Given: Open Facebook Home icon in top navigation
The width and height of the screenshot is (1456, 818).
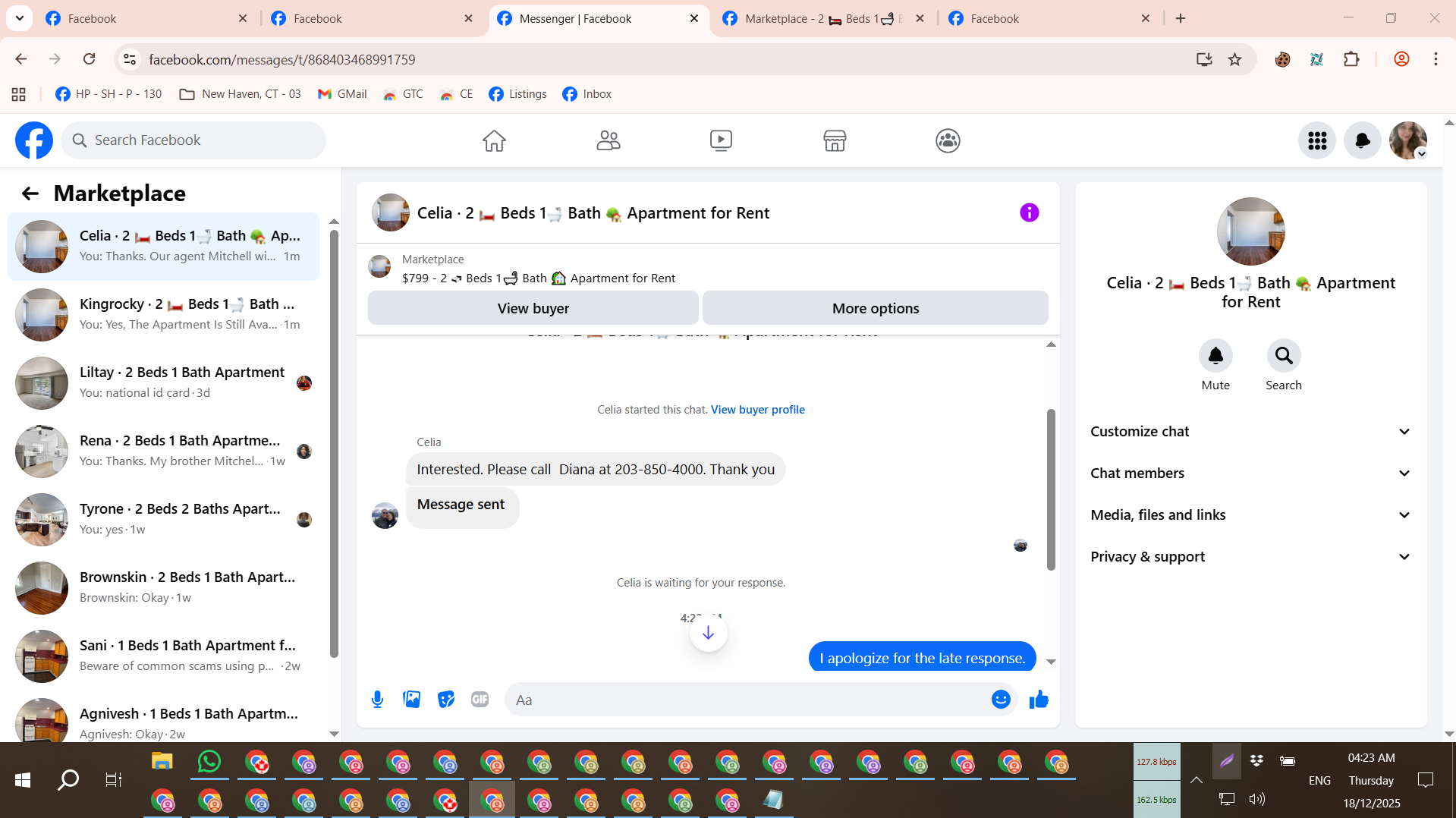Looking at the screenshot, I should (x=494, y=140).
